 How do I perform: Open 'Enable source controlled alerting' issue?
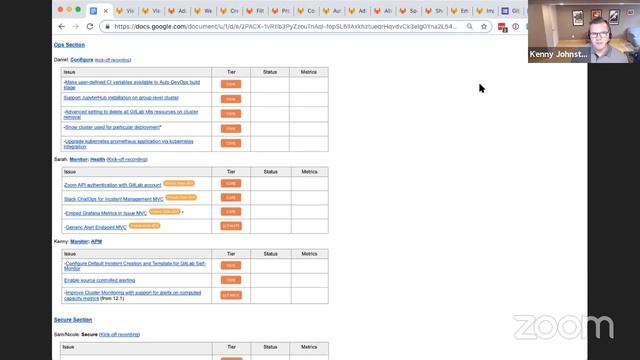coord(100,280)
